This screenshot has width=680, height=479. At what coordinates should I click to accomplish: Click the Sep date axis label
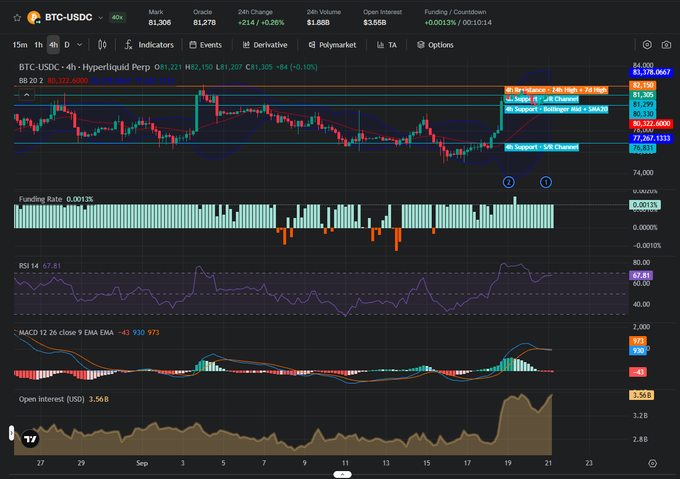pyautogui.click(x=142, y=463)
